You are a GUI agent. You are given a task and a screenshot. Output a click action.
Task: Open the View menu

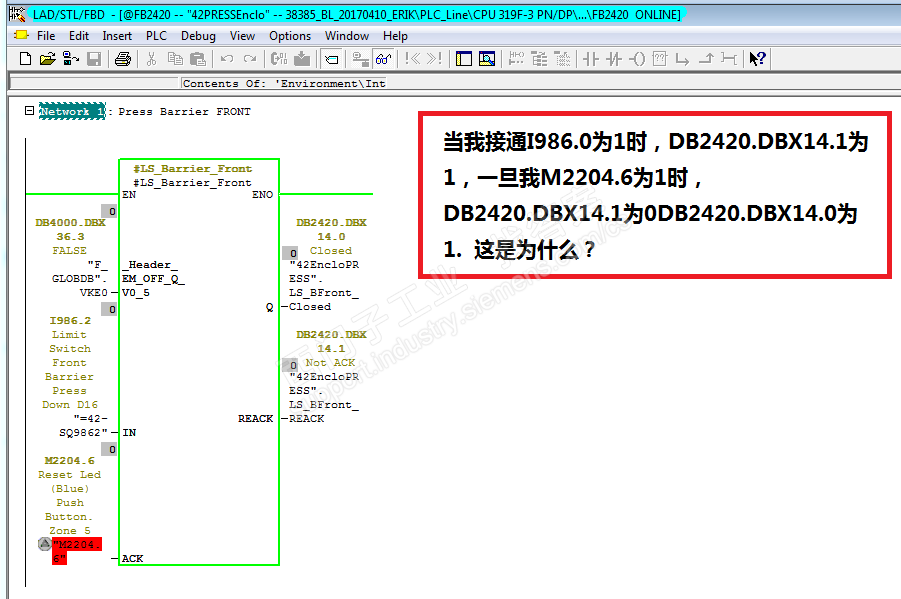coord(242,36)
